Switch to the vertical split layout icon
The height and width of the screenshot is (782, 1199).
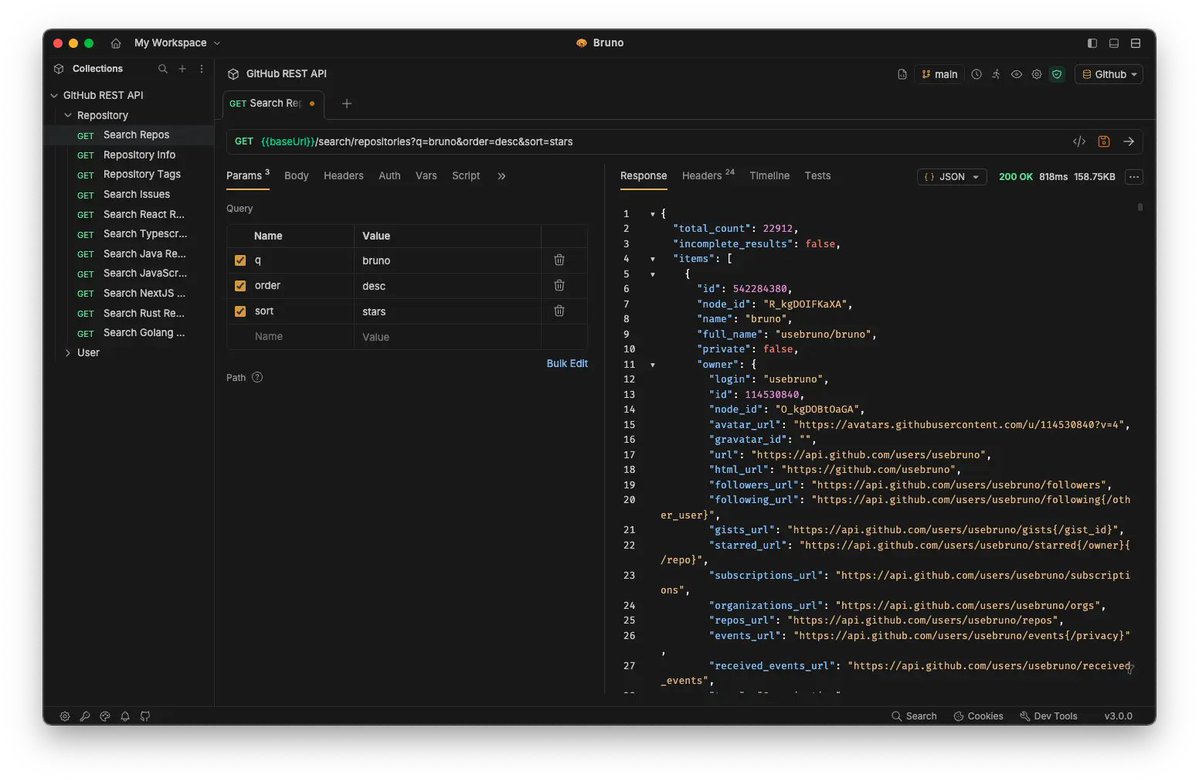[x=1136, y=43]
